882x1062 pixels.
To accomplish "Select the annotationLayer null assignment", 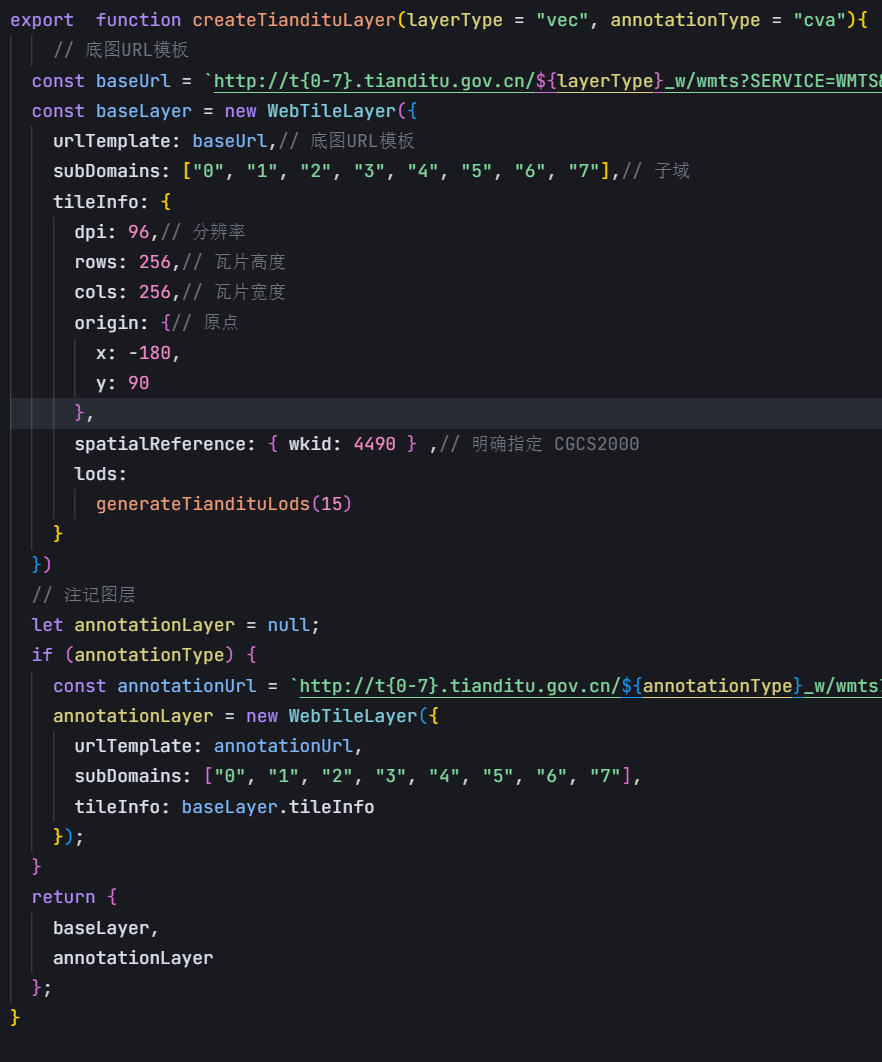I will 287,624.
